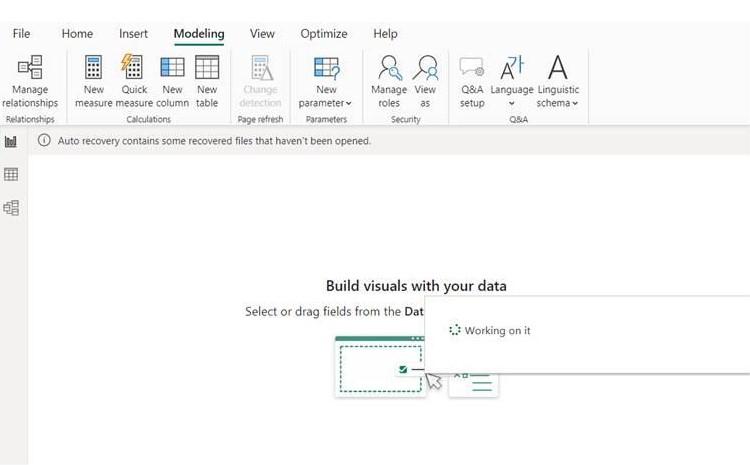750x465 pixels.
Task: Switch to Report view in sidebar
Action: tap(11, 141)
